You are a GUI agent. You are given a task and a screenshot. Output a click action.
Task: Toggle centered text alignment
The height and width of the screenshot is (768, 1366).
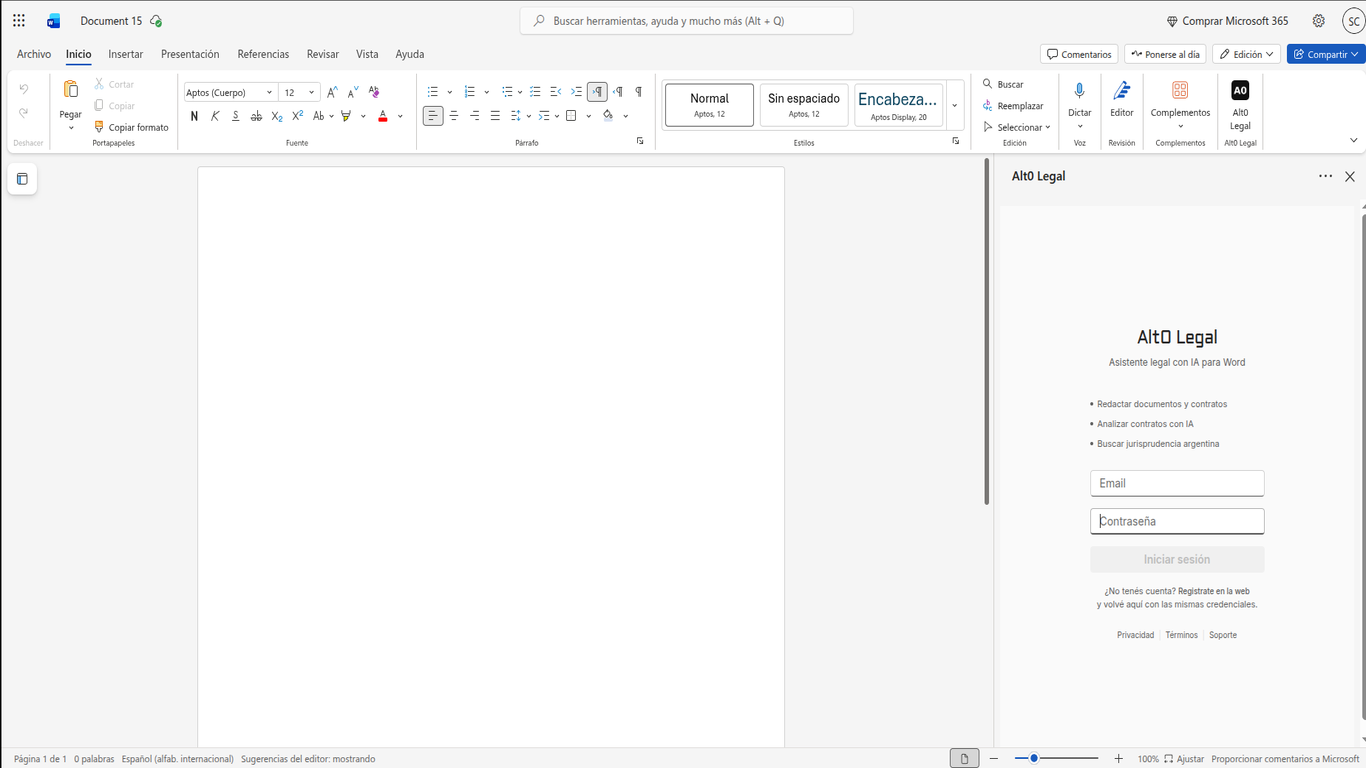point(453,115)
